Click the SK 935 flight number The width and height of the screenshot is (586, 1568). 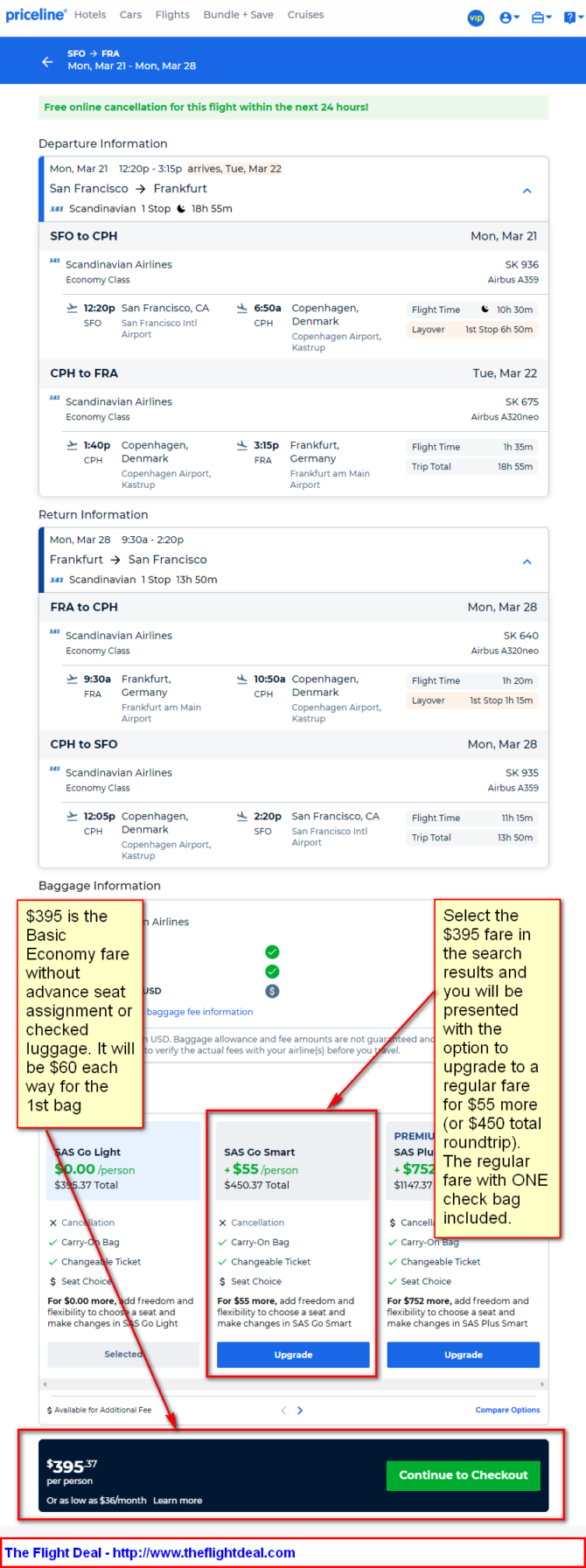[522, 772]
